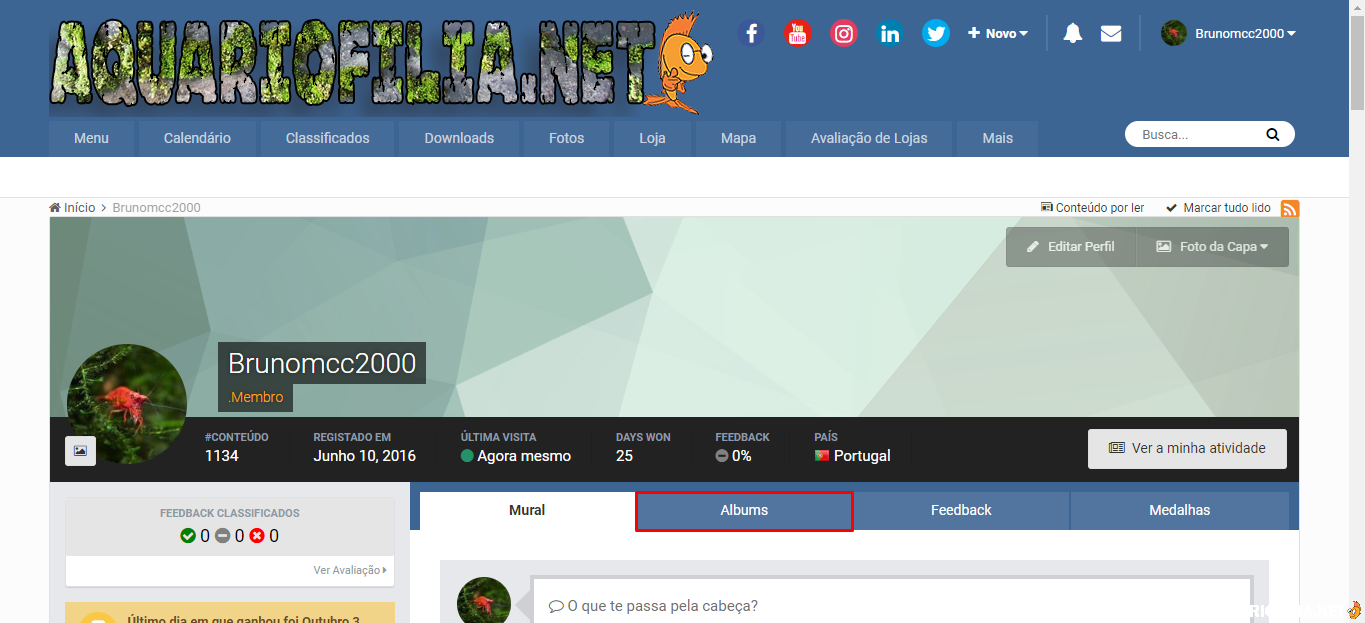Screen dimensions: 1365x623
Task: Open the Facebook social icon
Action: click(x=751, y=33)
